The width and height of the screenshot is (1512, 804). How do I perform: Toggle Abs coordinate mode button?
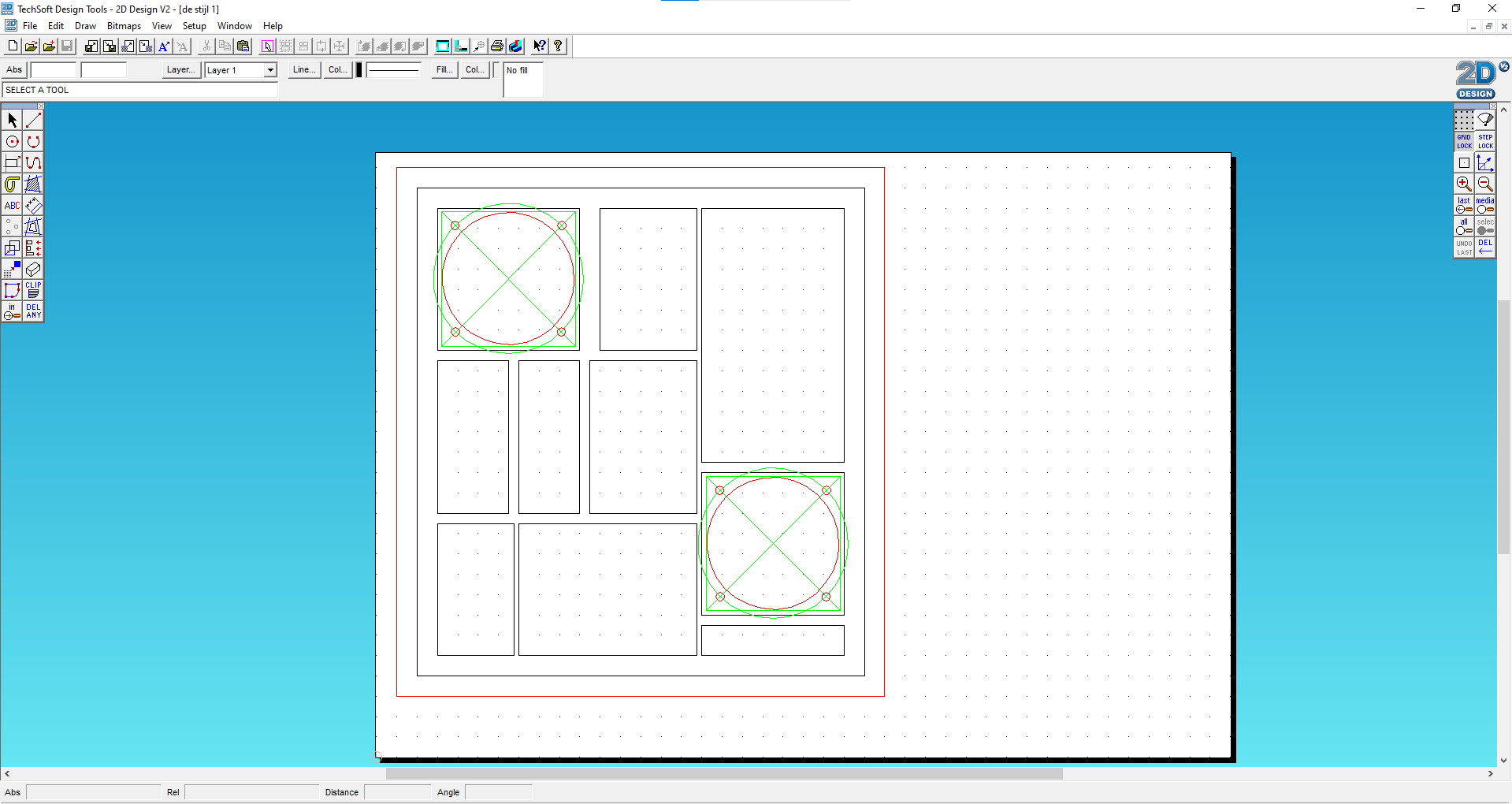coord(14,70)
